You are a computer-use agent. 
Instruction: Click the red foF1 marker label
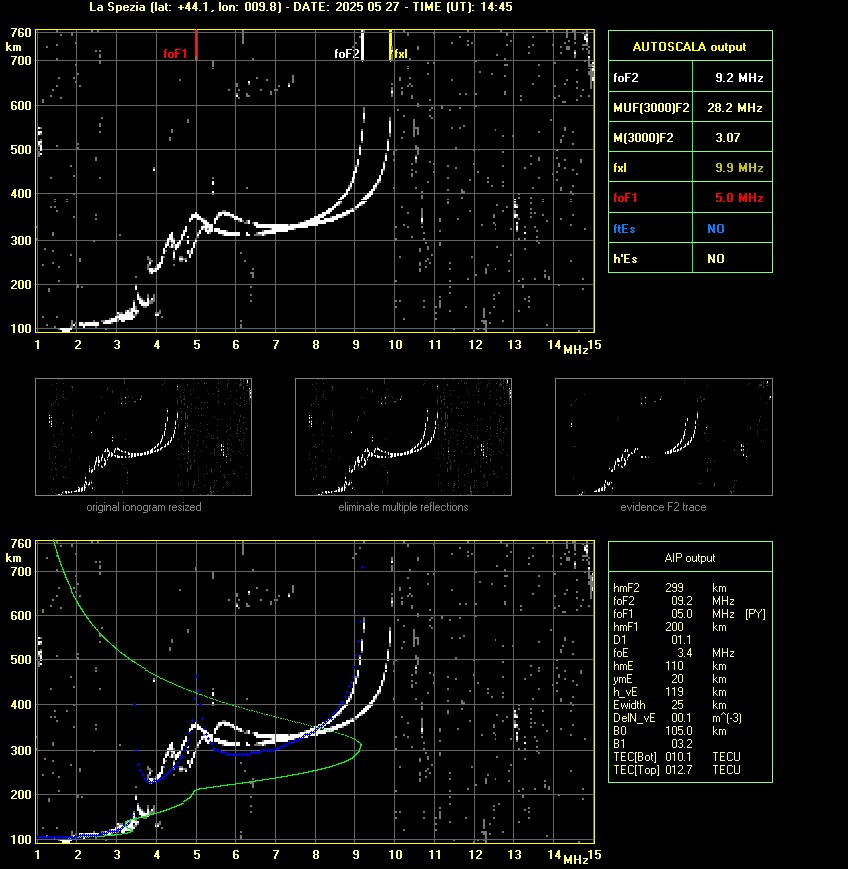175,54
